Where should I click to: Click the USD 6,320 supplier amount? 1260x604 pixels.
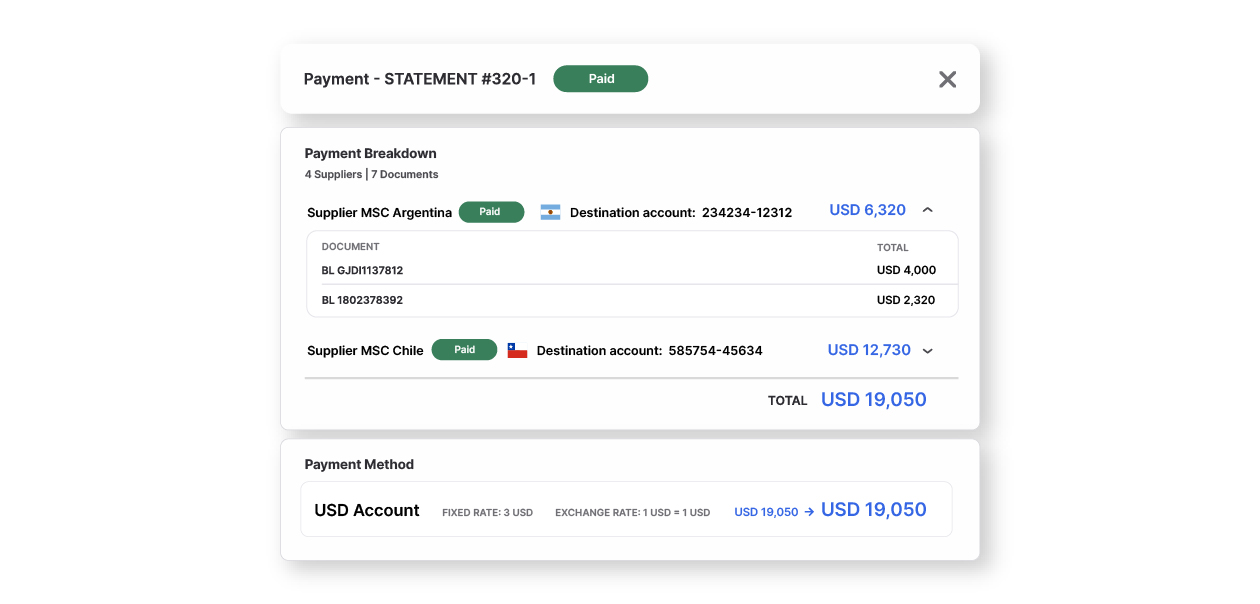[867, 210]
